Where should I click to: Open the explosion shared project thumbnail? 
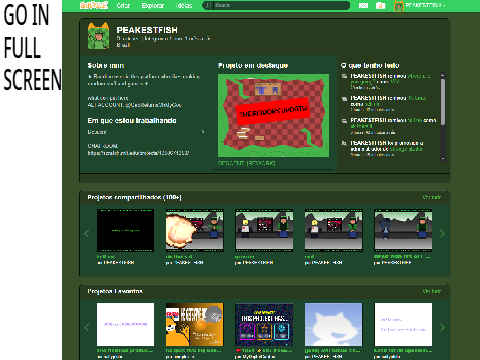pos(195,230)
